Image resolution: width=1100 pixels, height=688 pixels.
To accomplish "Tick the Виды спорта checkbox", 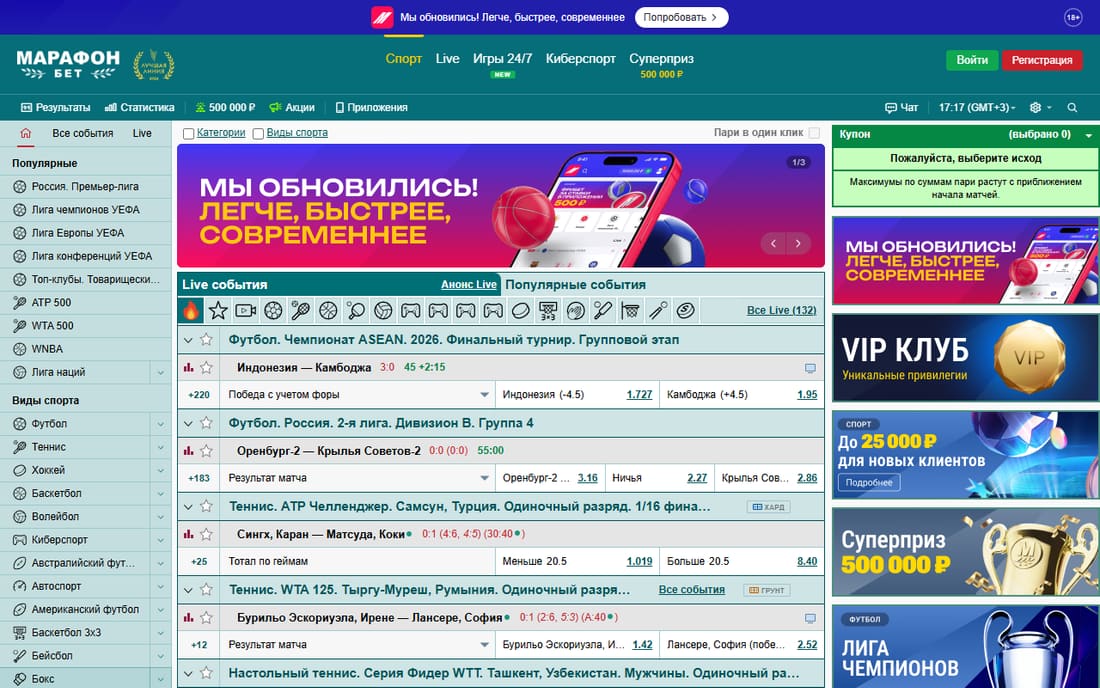I will click(x=258, y=133).
